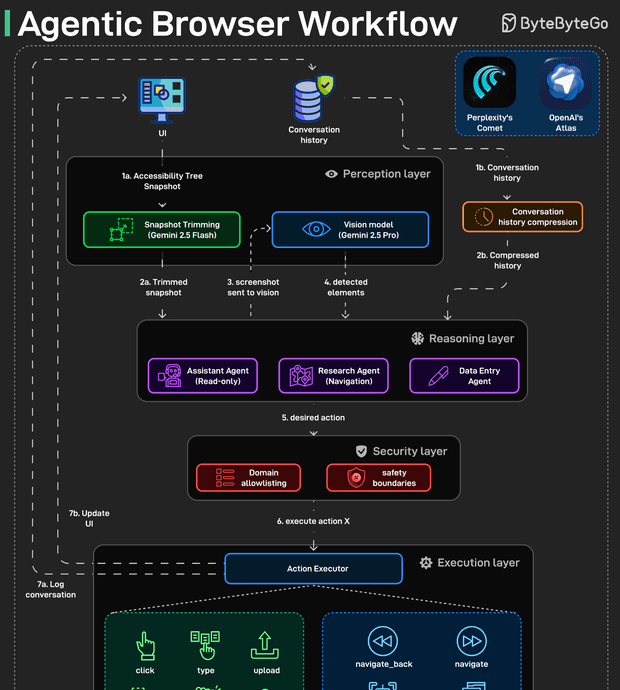Click the Reasoning layer brain icon
This screenshot has width=620, height=690.
point(417,338)
